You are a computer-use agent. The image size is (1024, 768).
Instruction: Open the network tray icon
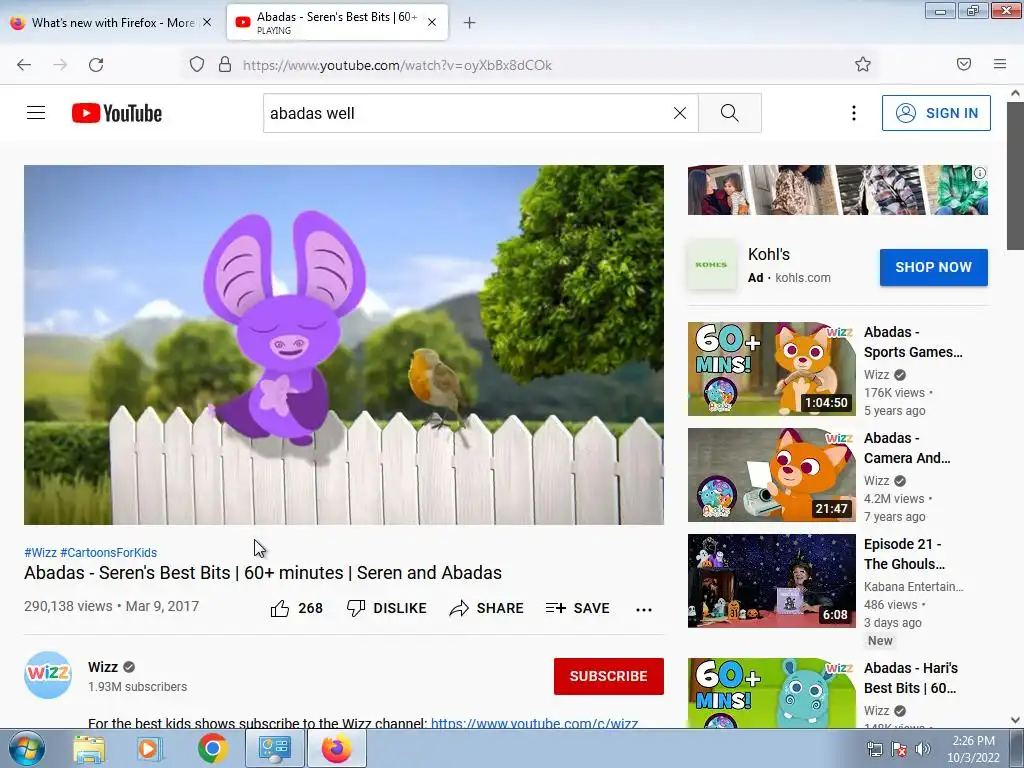pos(874,750)
